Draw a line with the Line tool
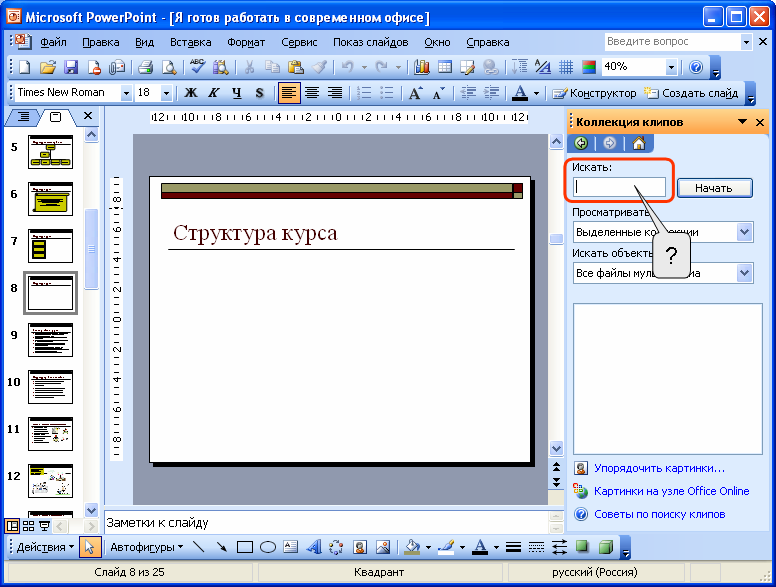The height and width of the screenshot is (587, 776). [x=198, y=547]
